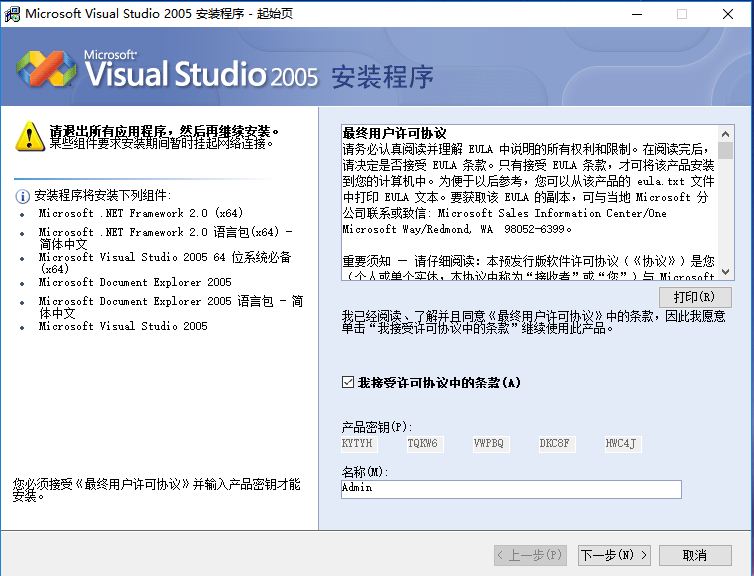Image resolution: width=754 pixels, height=576 pixels.
Task: Click product key field TQKW6
Action: coord(425,444)
